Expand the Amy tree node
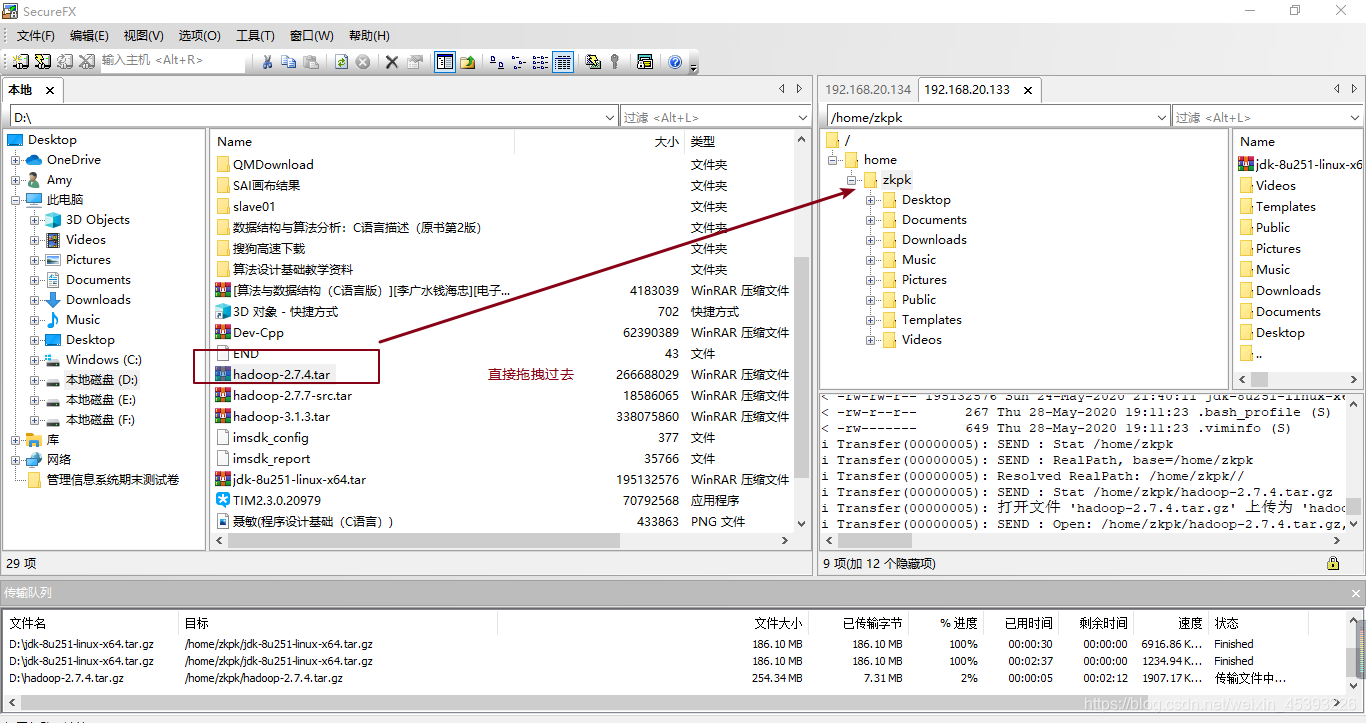 [x=16, y=180]
